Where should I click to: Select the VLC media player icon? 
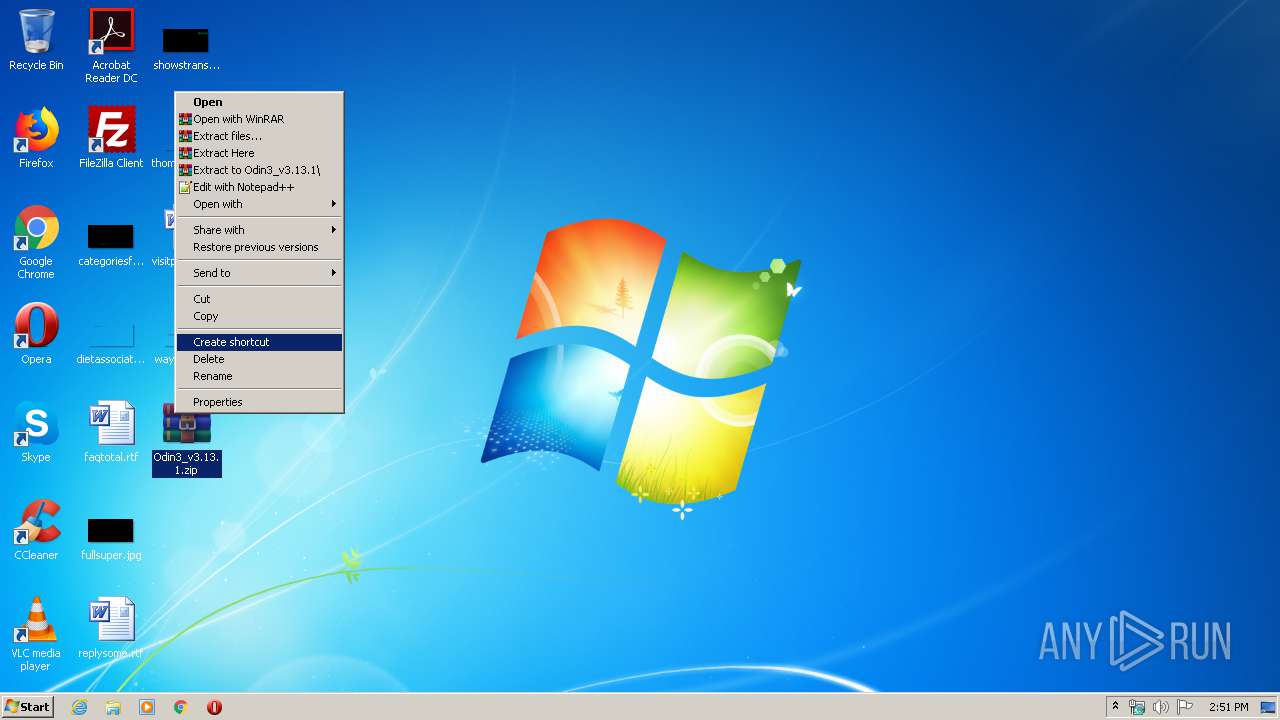click(x=36, y=634)
